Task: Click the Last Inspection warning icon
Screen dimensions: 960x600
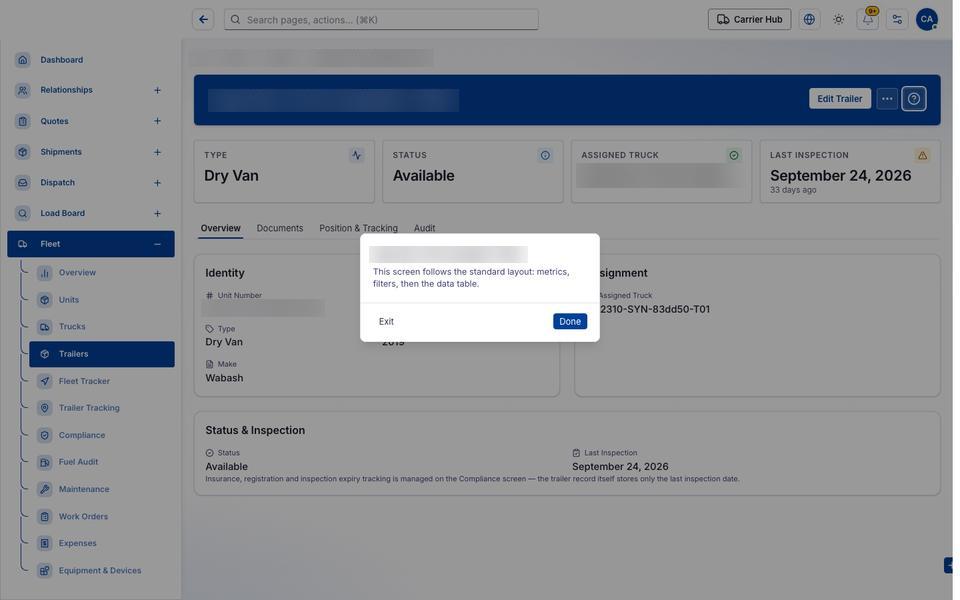Action: tap(922, 156)
